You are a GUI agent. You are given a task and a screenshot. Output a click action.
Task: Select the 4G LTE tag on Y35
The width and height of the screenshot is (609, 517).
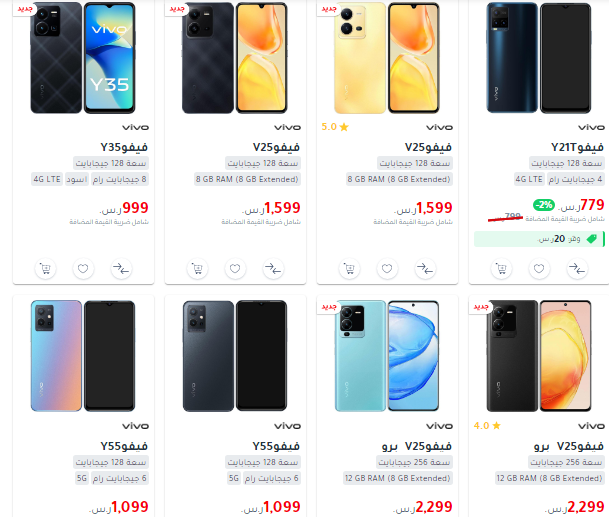(x=47, y=179)
